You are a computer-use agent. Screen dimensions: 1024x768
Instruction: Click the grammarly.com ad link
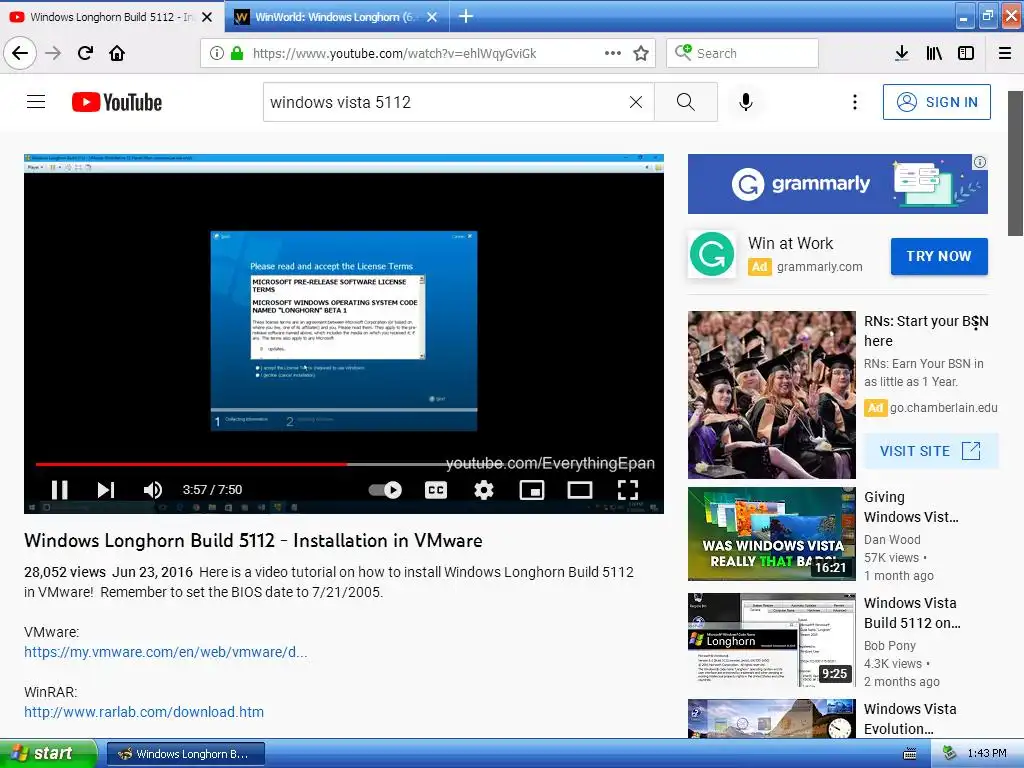click(819, 266)
